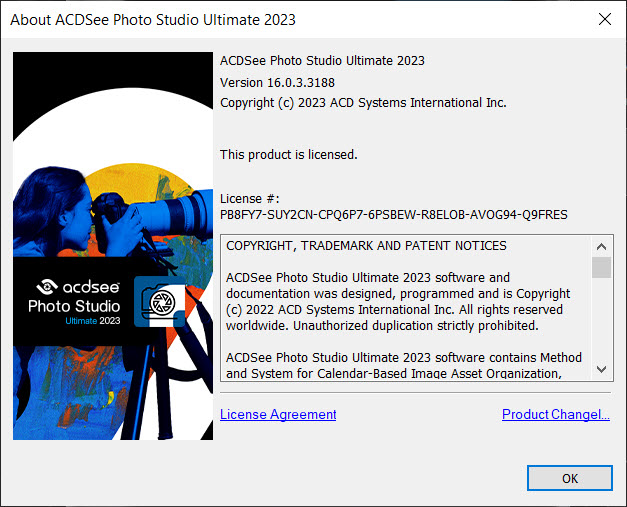Click the 'License #:' label

[250, 198]
